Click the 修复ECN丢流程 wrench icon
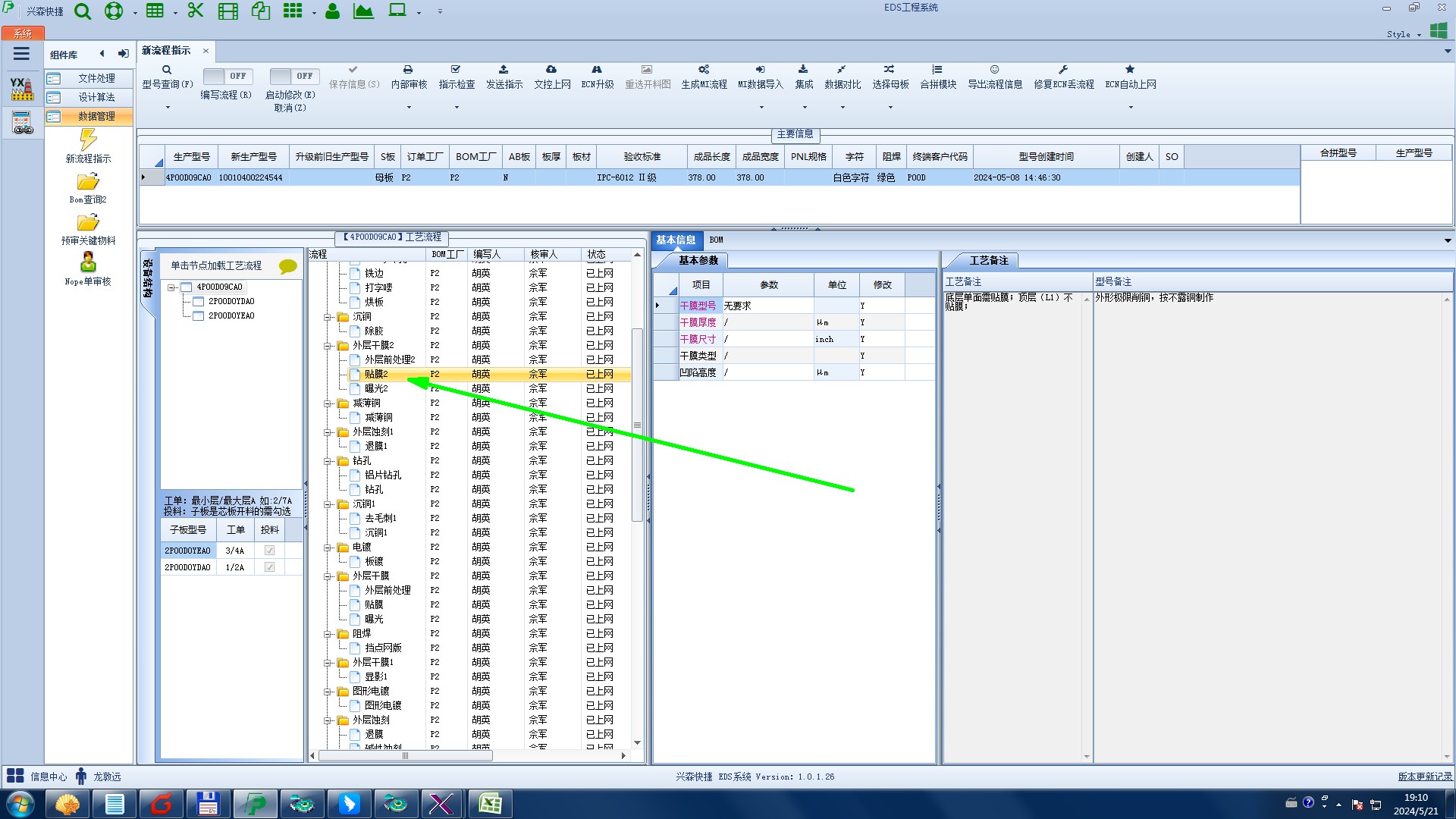Image resolution: width=1456 pixels, height=819 pixels. pyautogui.click(x=1063, y=70)
